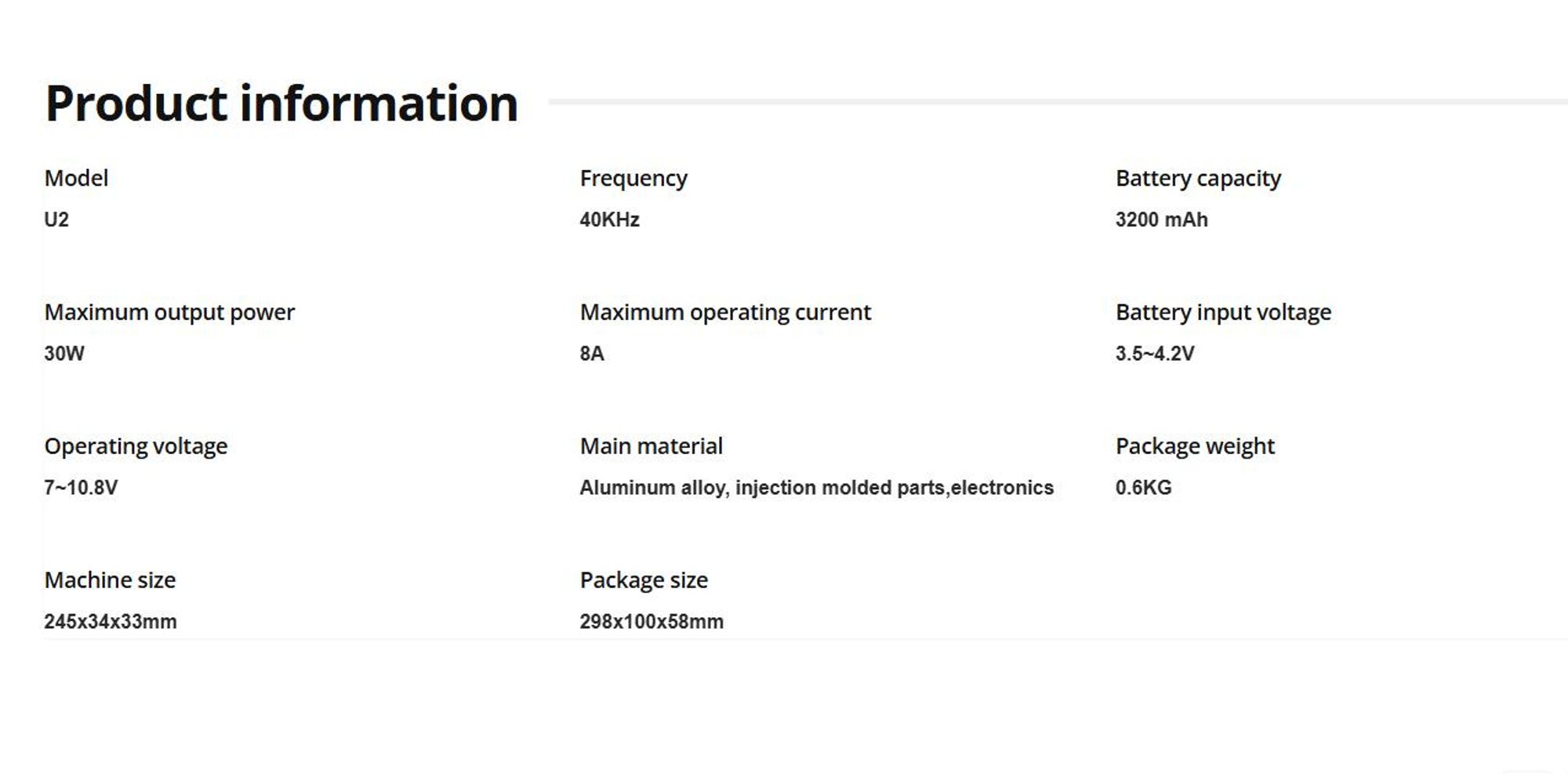This screenshot has height=774, width=1568.
Task: Select the Frequency label
Action: tap(633, 179)
